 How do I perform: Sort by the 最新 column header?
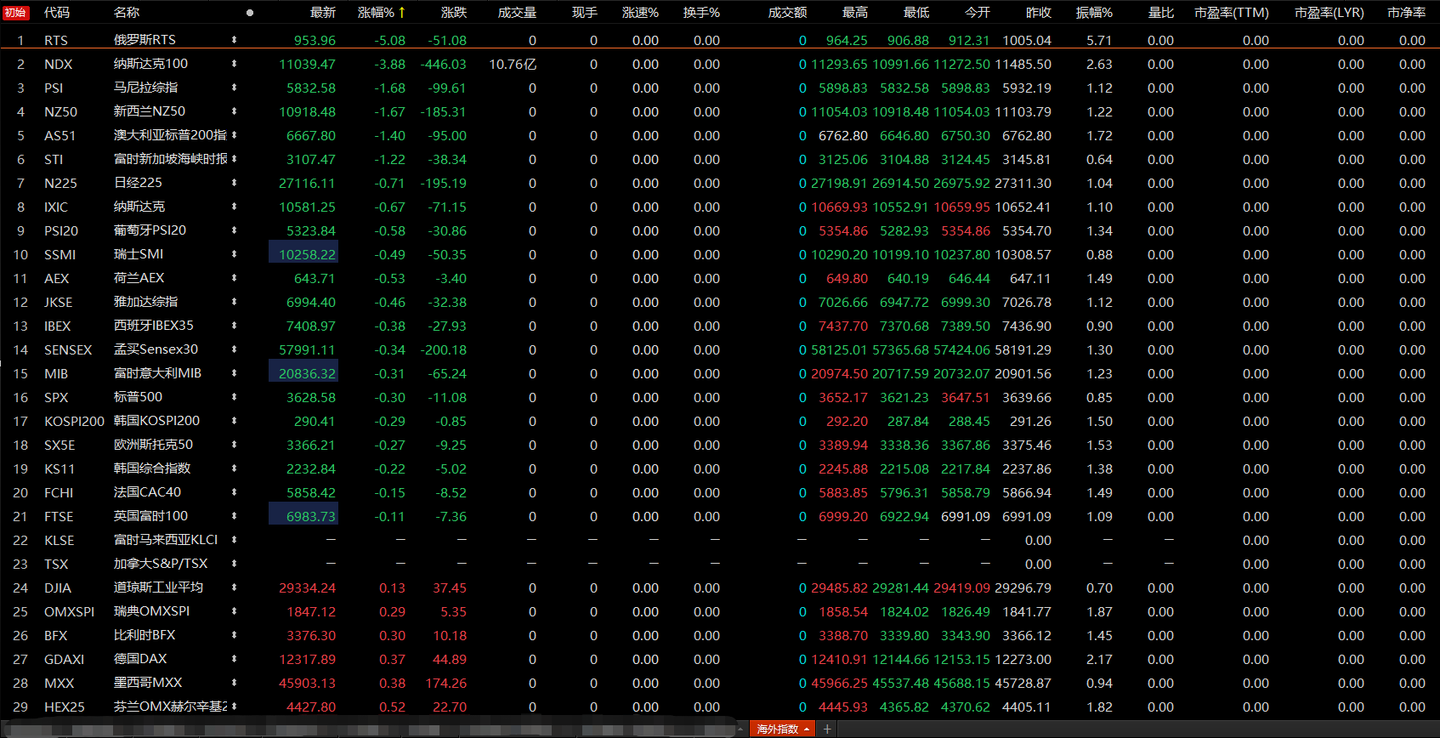click(x=323, y=13)
